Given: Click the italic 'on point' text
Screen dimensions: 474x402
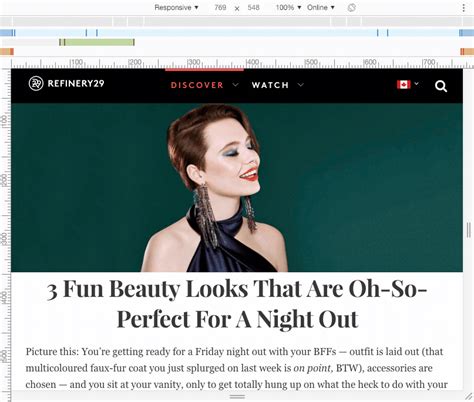Looking at the screenshot, I should click(x=312, y=368).
